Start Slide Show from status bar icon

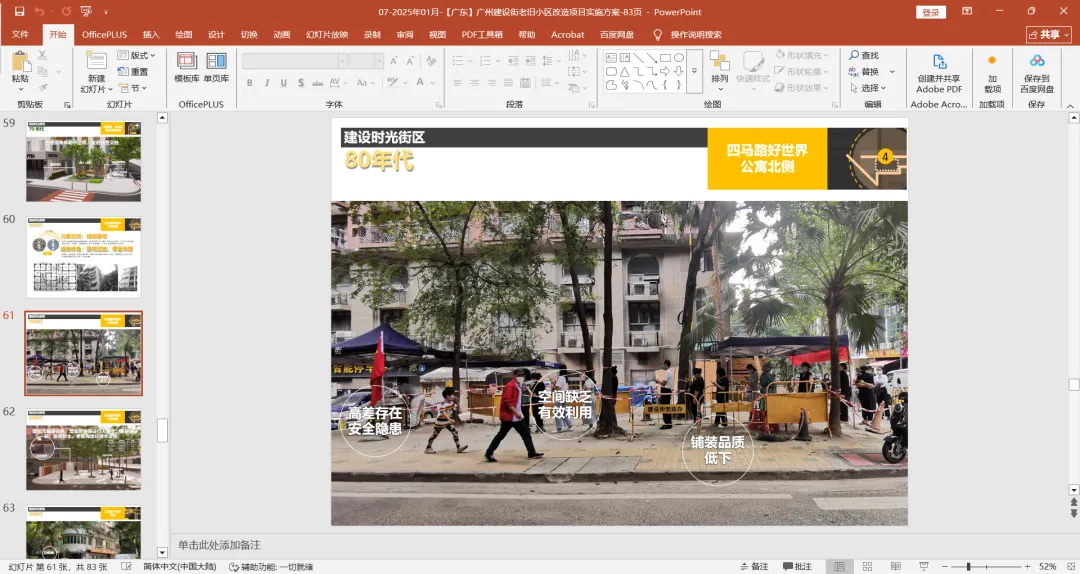[x=924, y=566]
